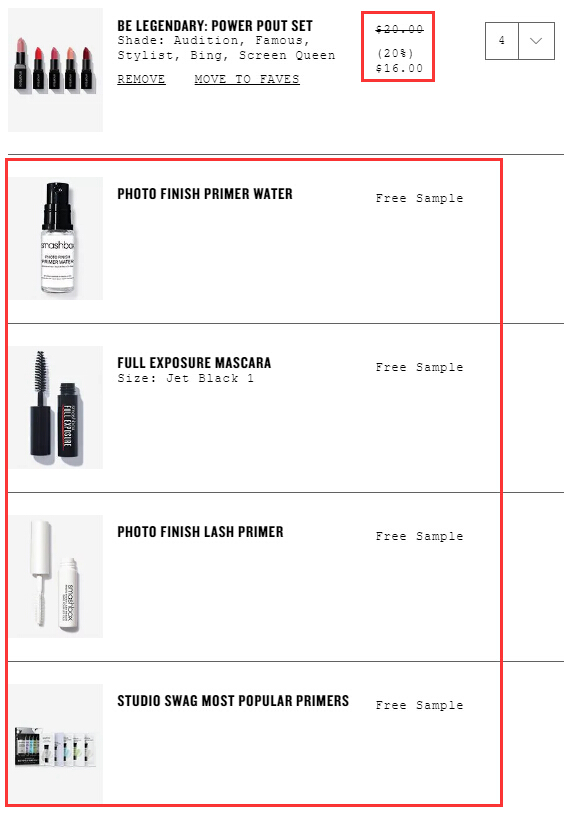Click the Be Legendary: Power Pout Set title
The width and height of the screenshot is (564, 816).
pos(215,26)
